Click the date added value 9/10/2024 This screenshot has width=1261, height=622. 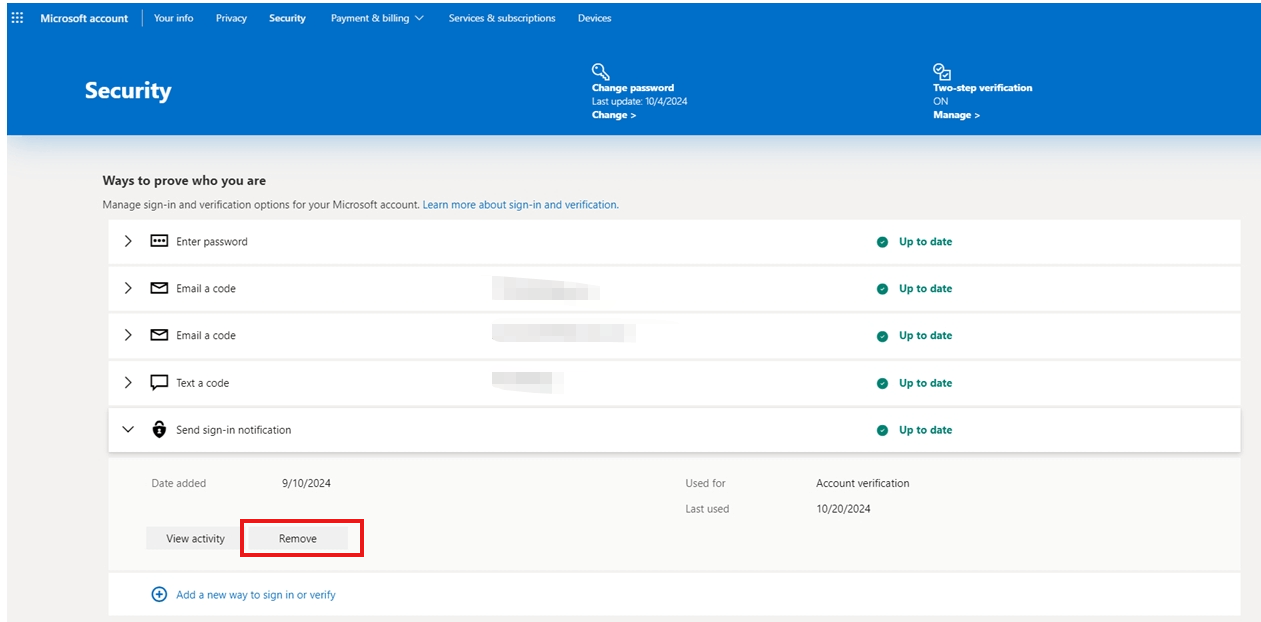(x=306, y=483)
